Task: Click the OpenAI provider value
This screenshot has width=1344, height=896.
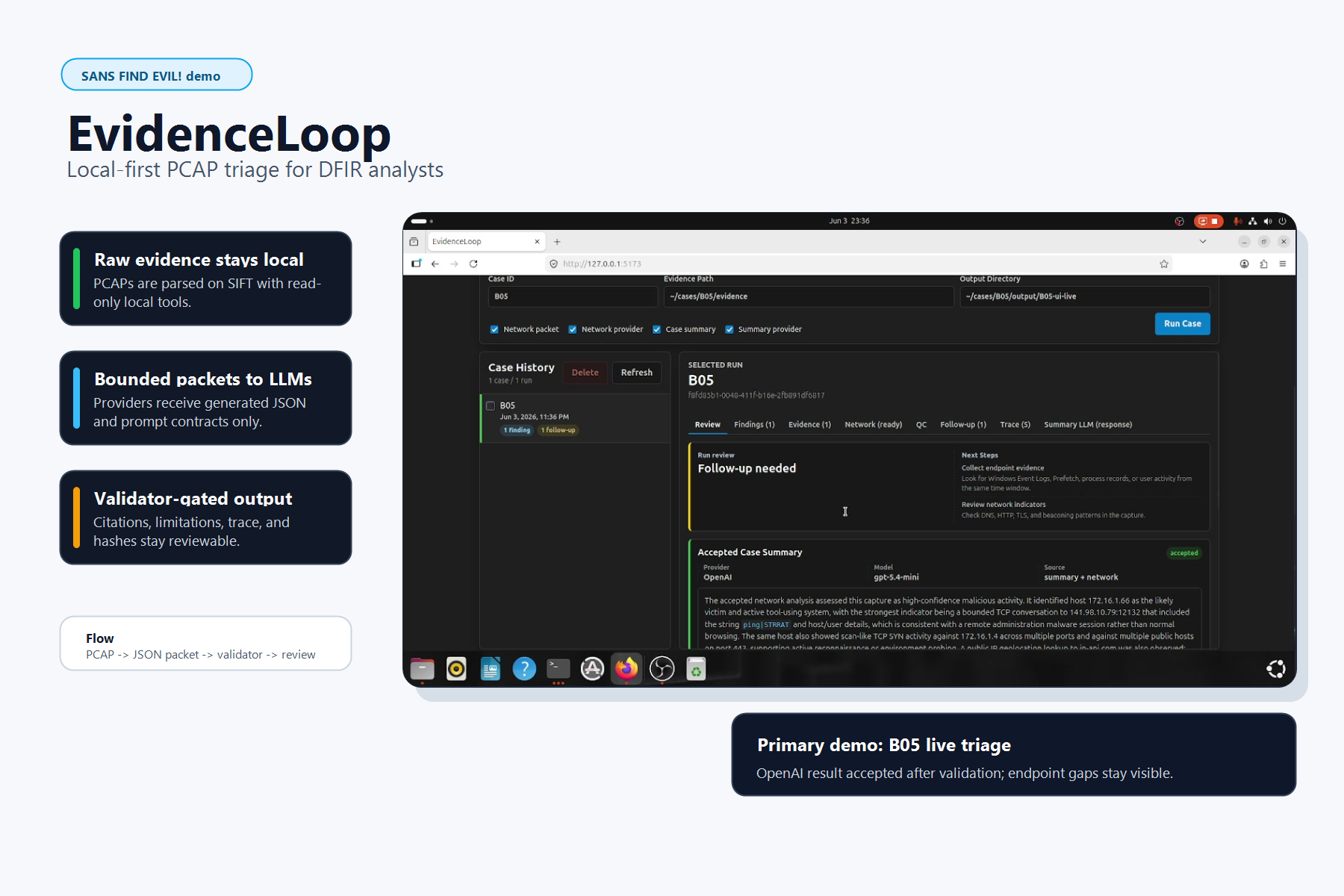Action: pos(718,577)
